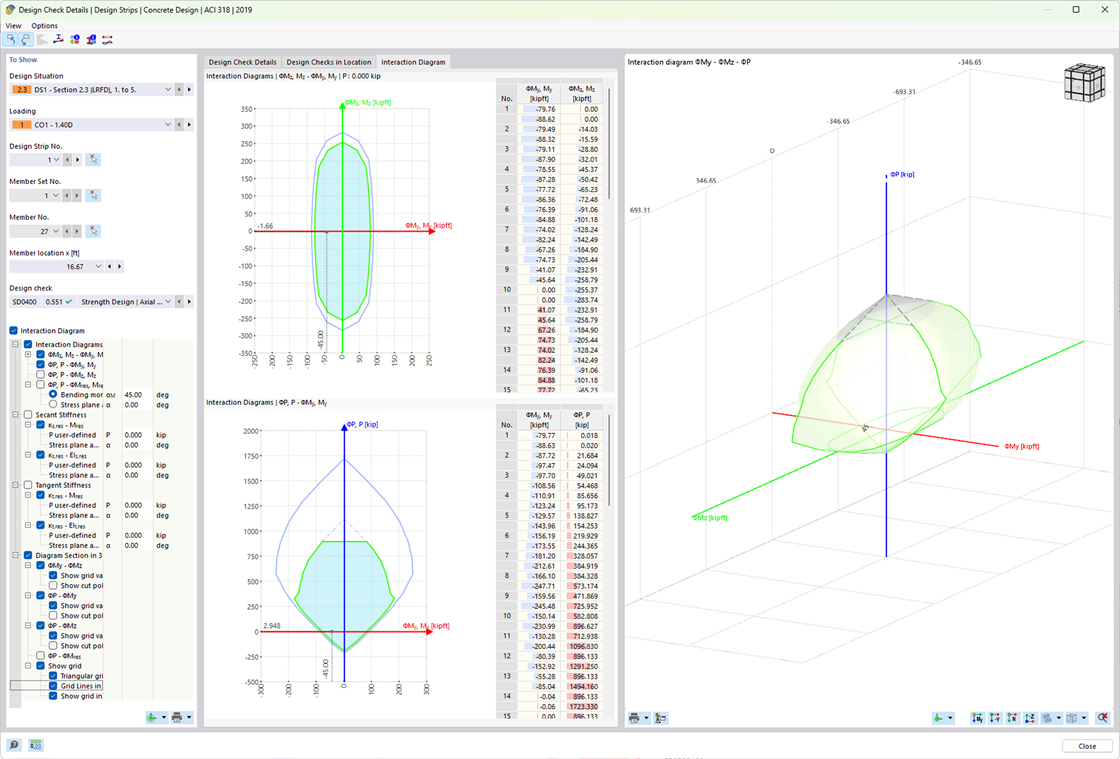Enable the Show cut pol checkbox under ΦMy - ΦMz
Screen dimensions: 1120x759
[x=54, y=586]
